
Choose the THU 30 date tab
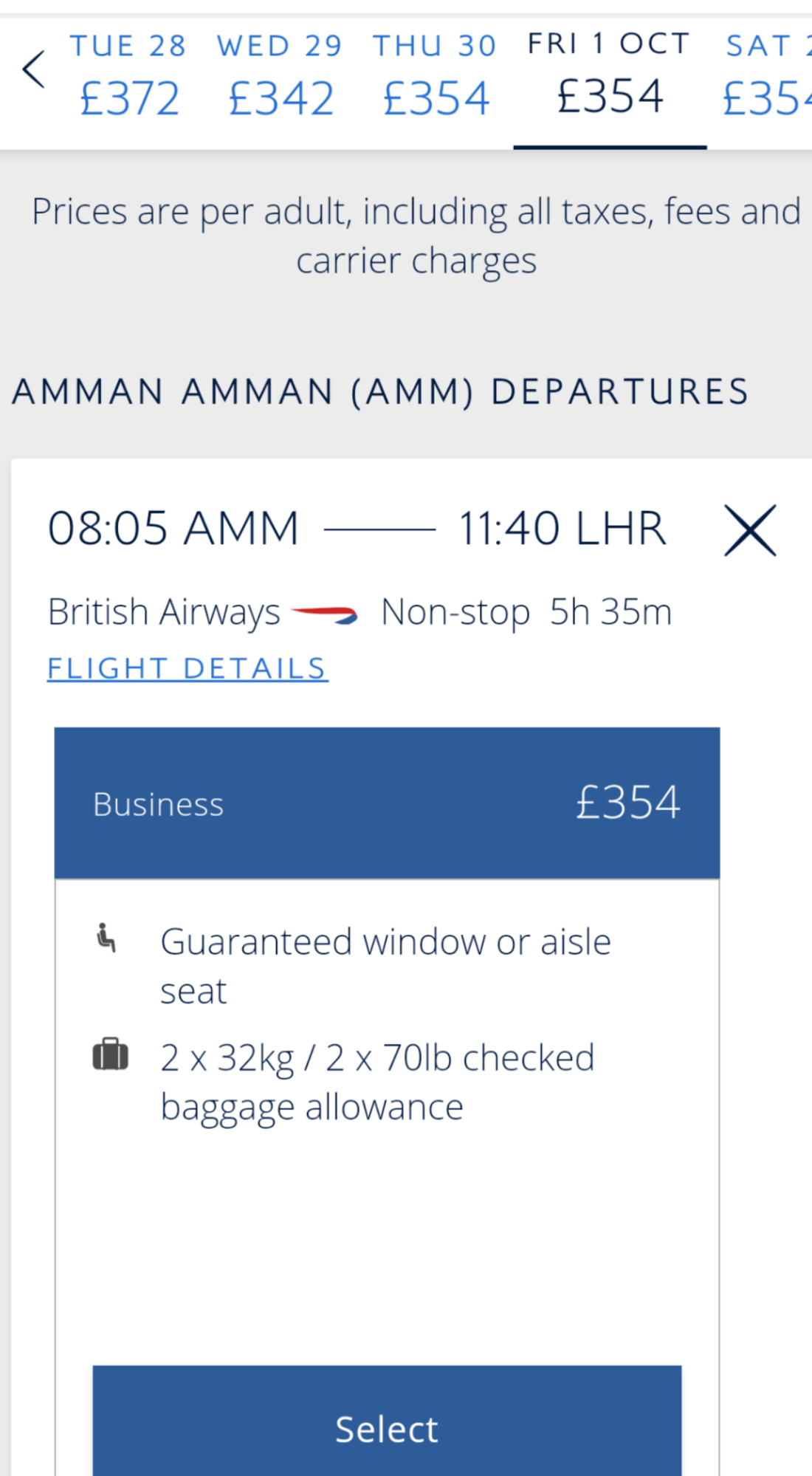[x=436, y=76]
